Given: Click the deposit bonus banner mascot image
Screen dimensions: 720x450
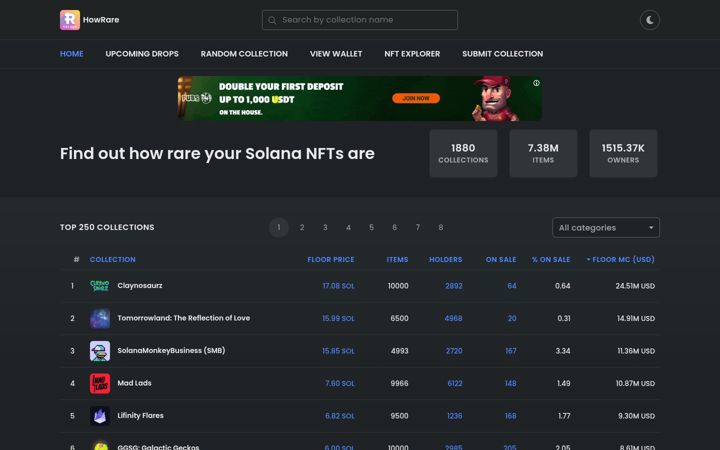Looking at the screenshot, I should click(495, 99).
